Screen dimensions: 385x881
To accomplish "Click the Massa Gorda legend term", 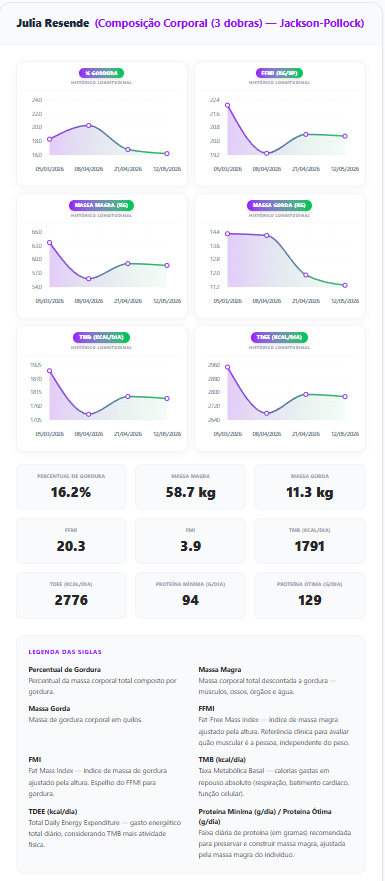I will click(x=49, y=709).
